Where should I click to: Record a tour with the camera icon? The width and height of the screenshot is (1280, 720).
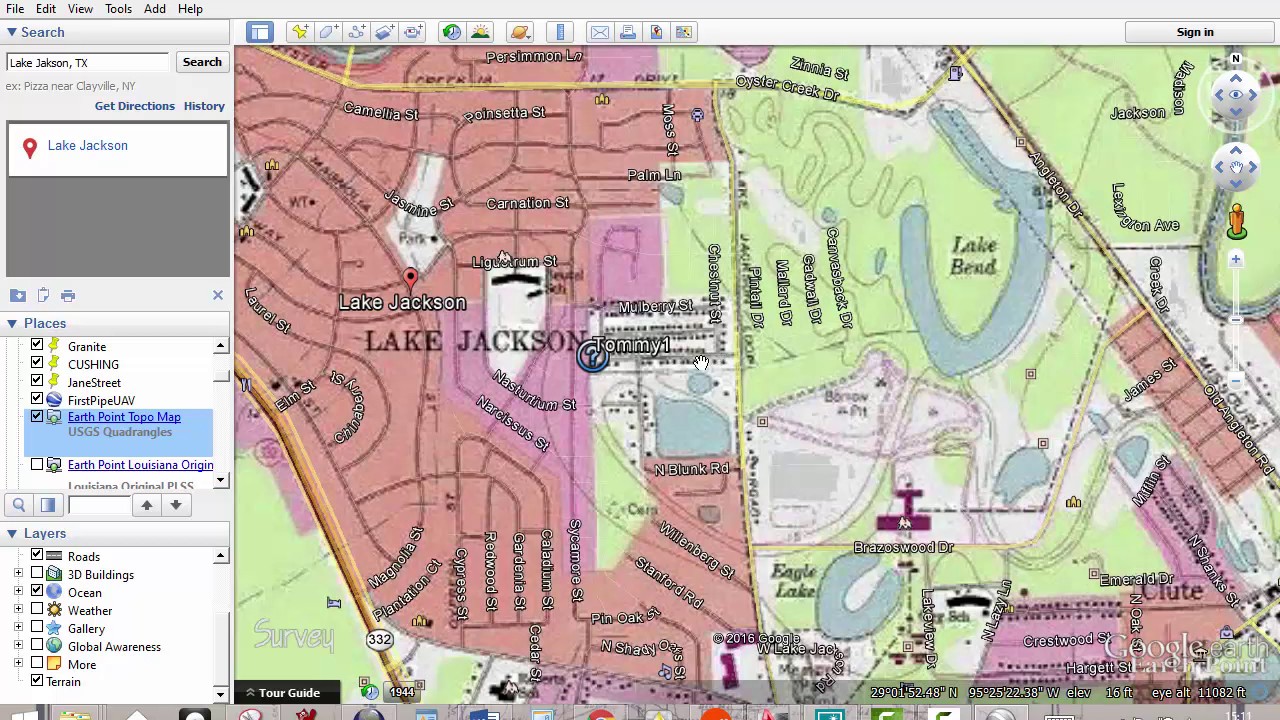point(413,32)
